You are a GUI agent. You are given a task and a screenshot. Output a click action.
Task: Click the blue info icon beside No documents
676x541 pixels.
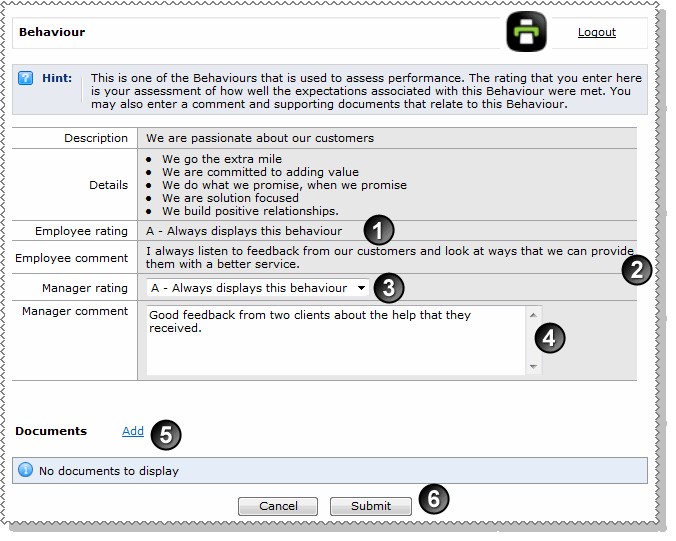(26, 470)
